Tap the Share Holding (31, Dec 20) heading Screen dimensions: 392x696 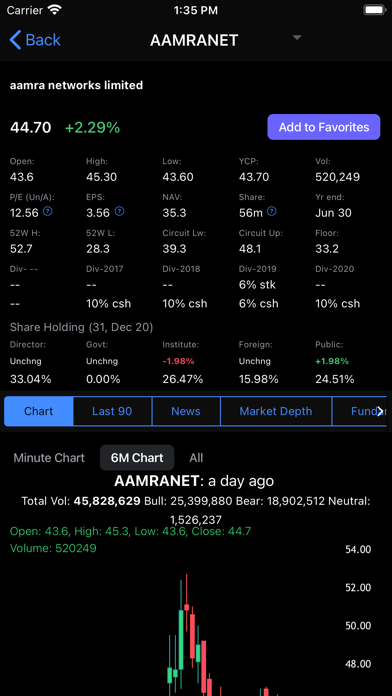(81, 328)
